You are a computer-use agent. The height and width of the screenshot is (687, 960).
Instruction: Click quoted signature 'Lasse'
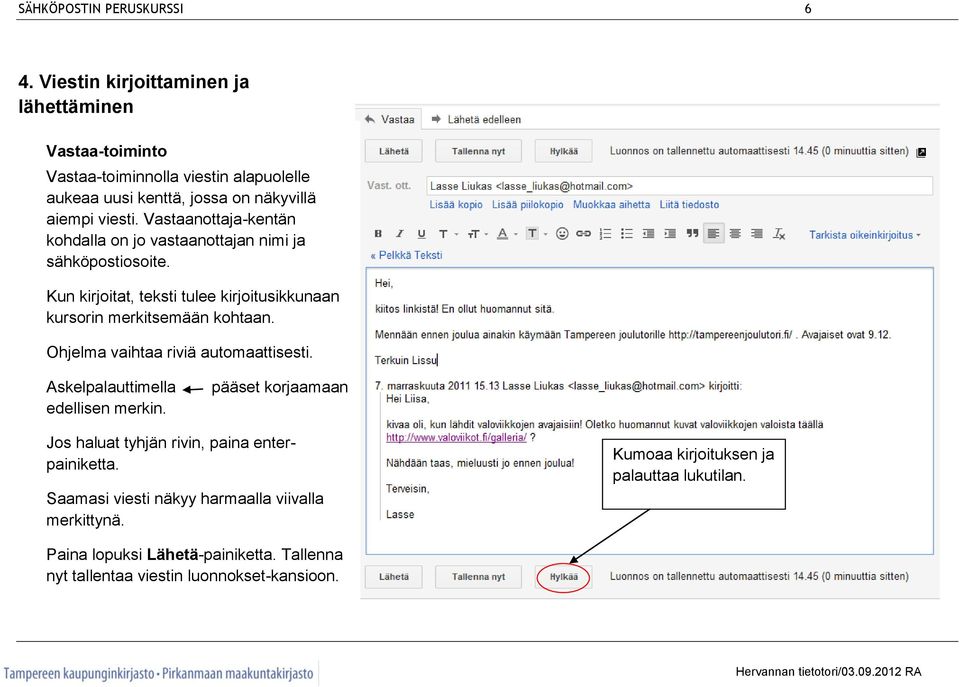pos(400,515)
